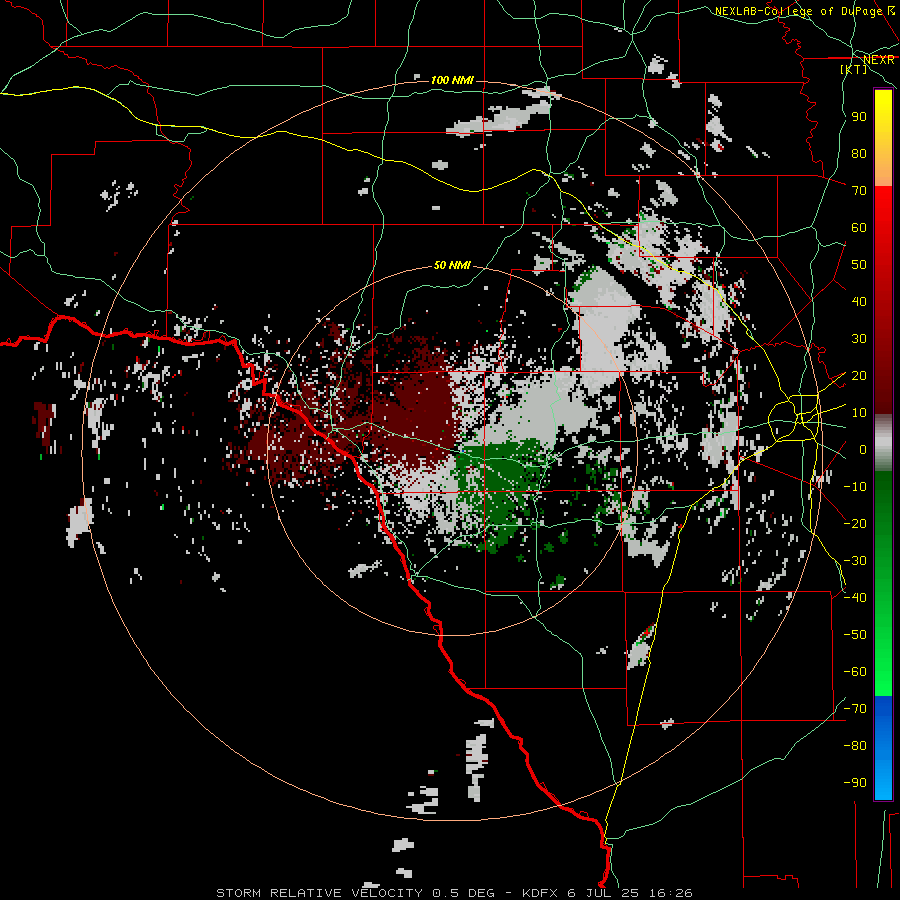Click the "-70" scale label
This screenshot has width=900, height=900.
855,709
